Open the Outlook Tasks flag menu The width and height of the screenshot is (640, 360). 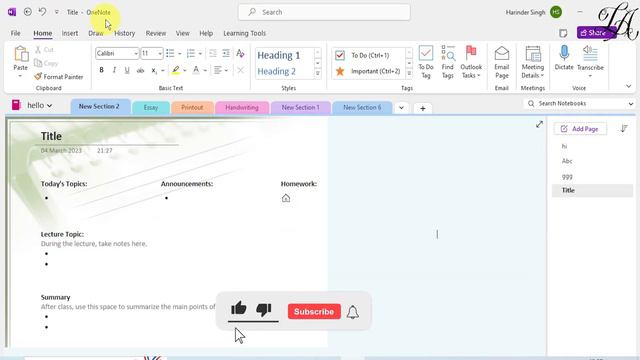(471, 62)
